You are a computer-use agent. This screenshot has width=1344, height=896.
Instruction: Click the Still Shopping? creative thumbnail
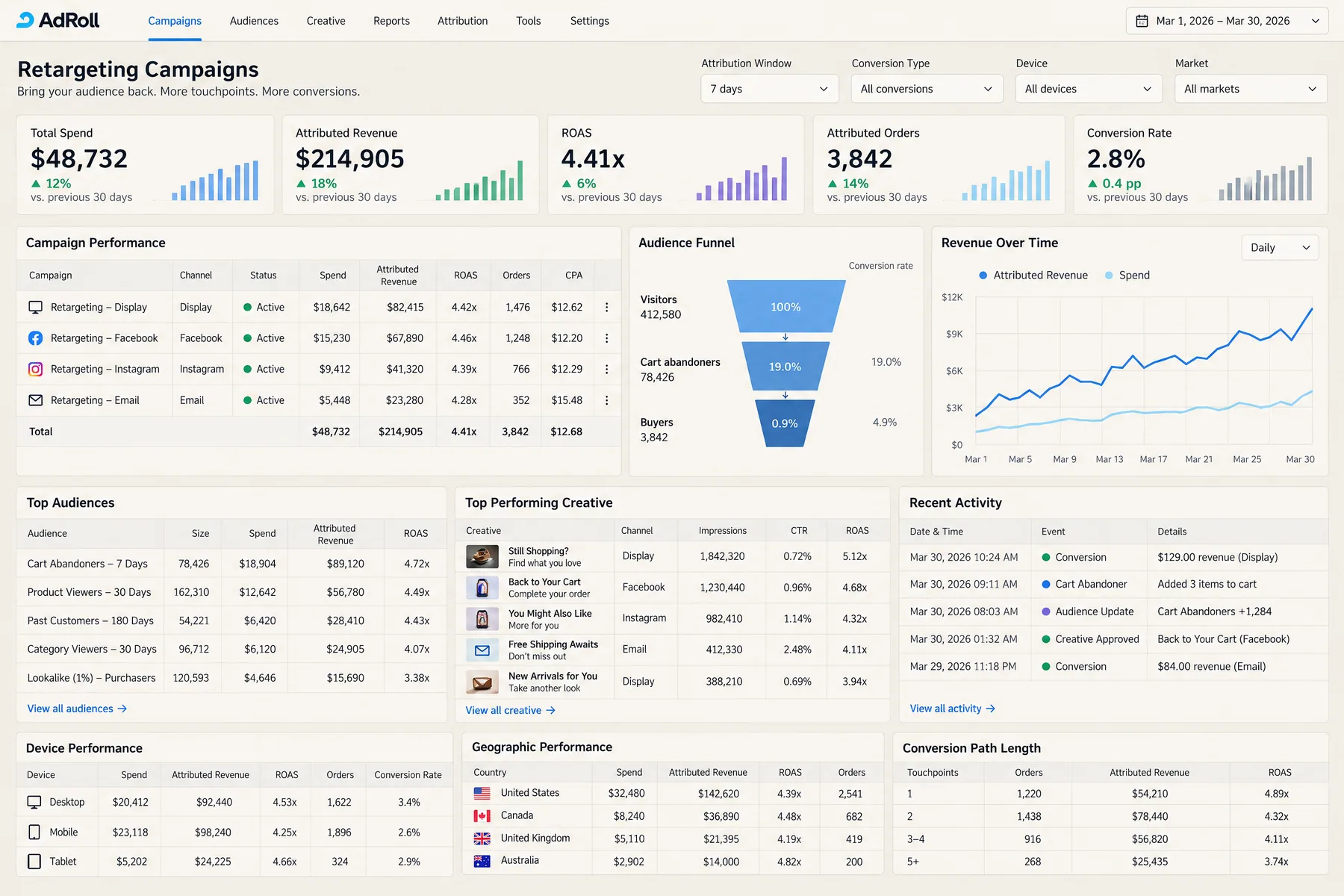[482, 556]
